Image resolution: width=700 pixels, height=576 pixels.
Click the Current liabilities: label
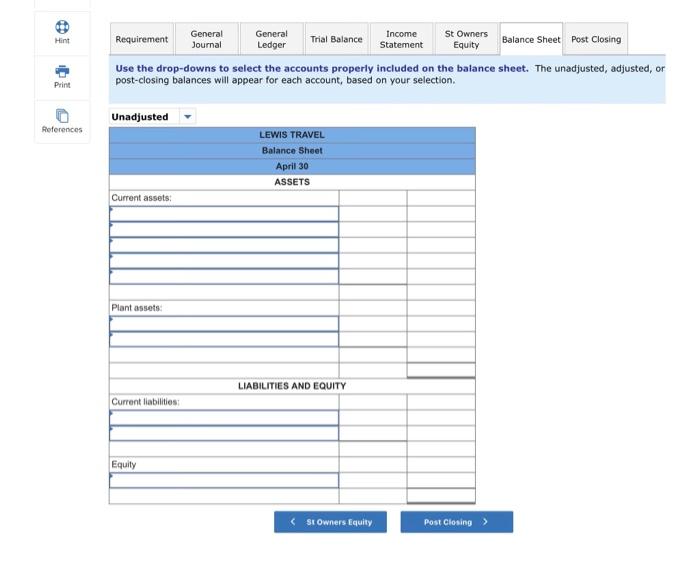(145, 402)
